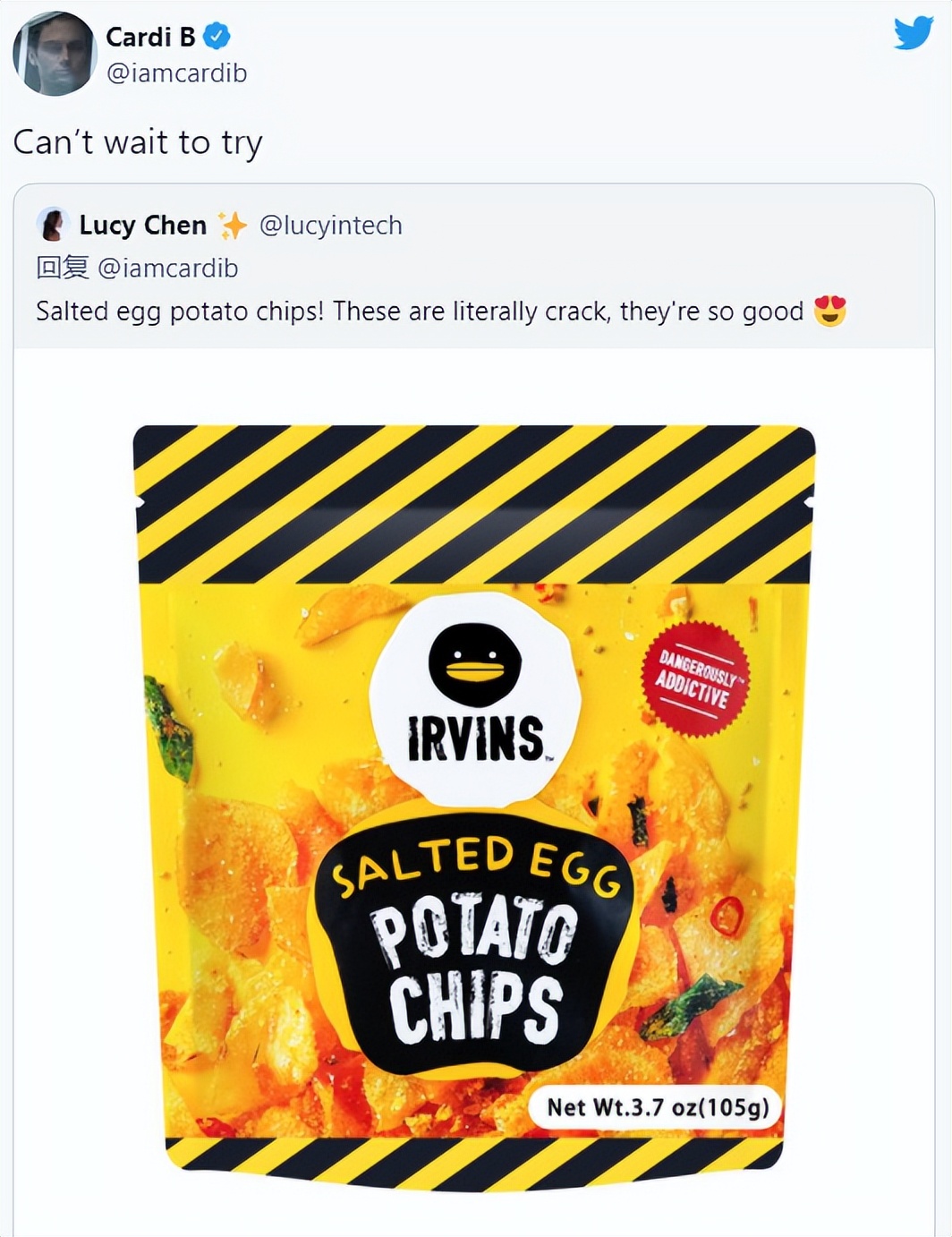Click the @iamcardib reply mention

point(167,269)
